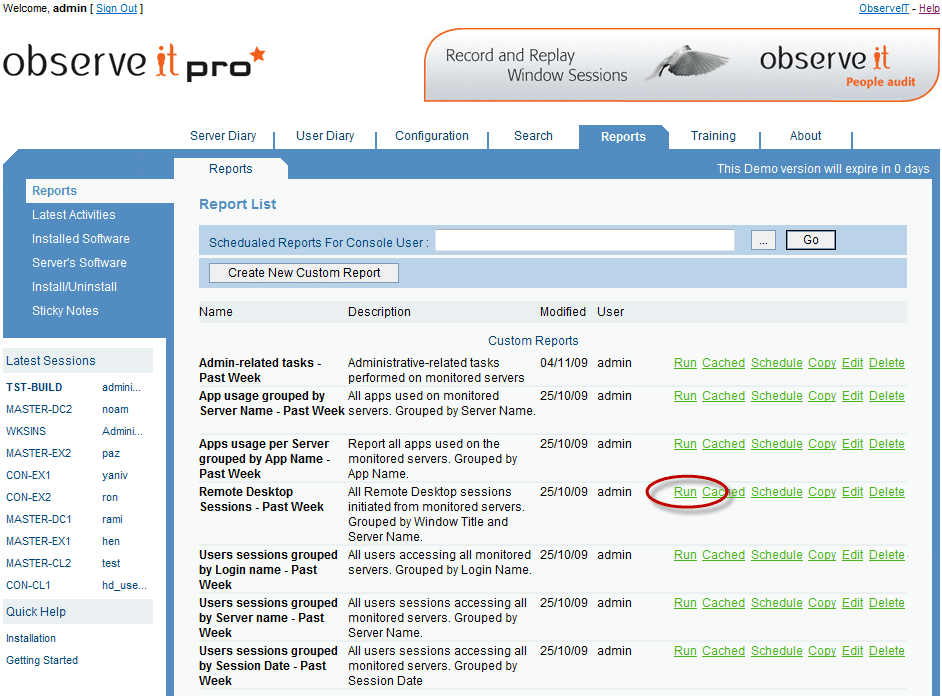The width and height of the screenshot is (942, 696).
Task: Click Create New Custom Report
Action: tap(303, 273)
